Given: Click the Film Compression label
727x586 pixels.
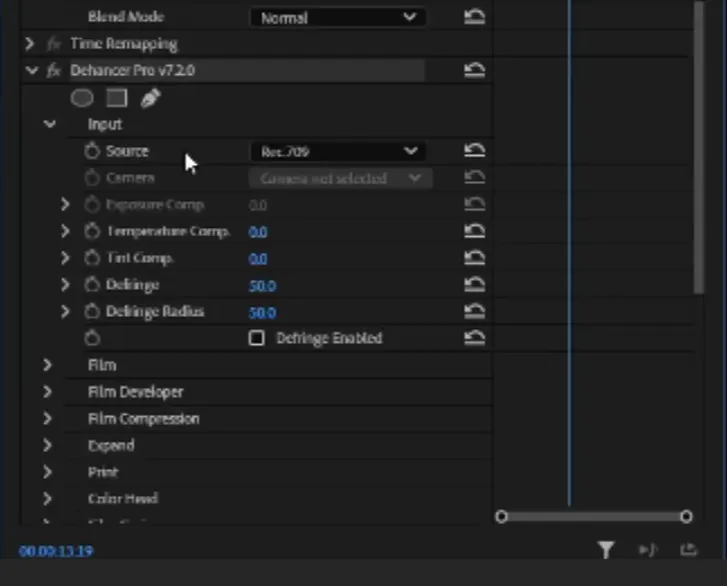Looking at the screenshot, I should (x=144, y=419).
